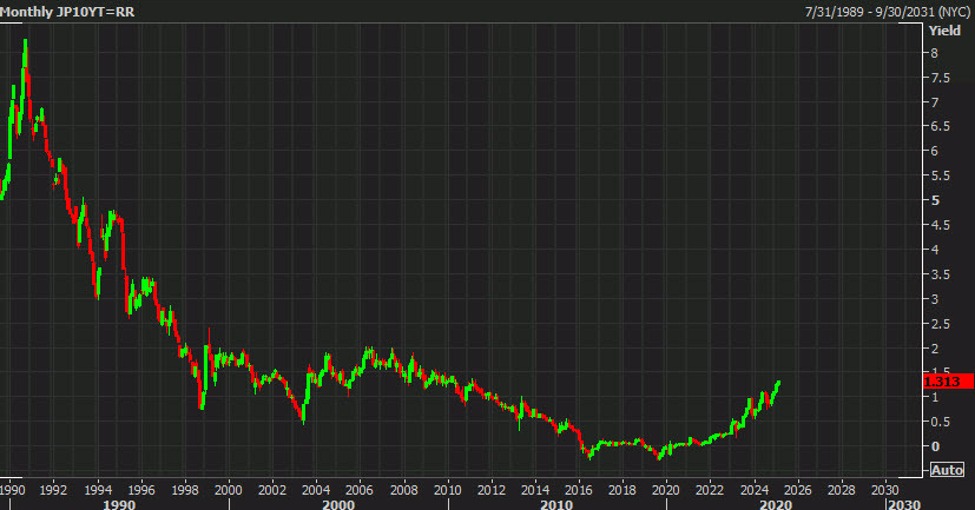This screenshot has height=510, width=975.
Task: Select year 2028 on the time axis
Action: click(841, 490)
